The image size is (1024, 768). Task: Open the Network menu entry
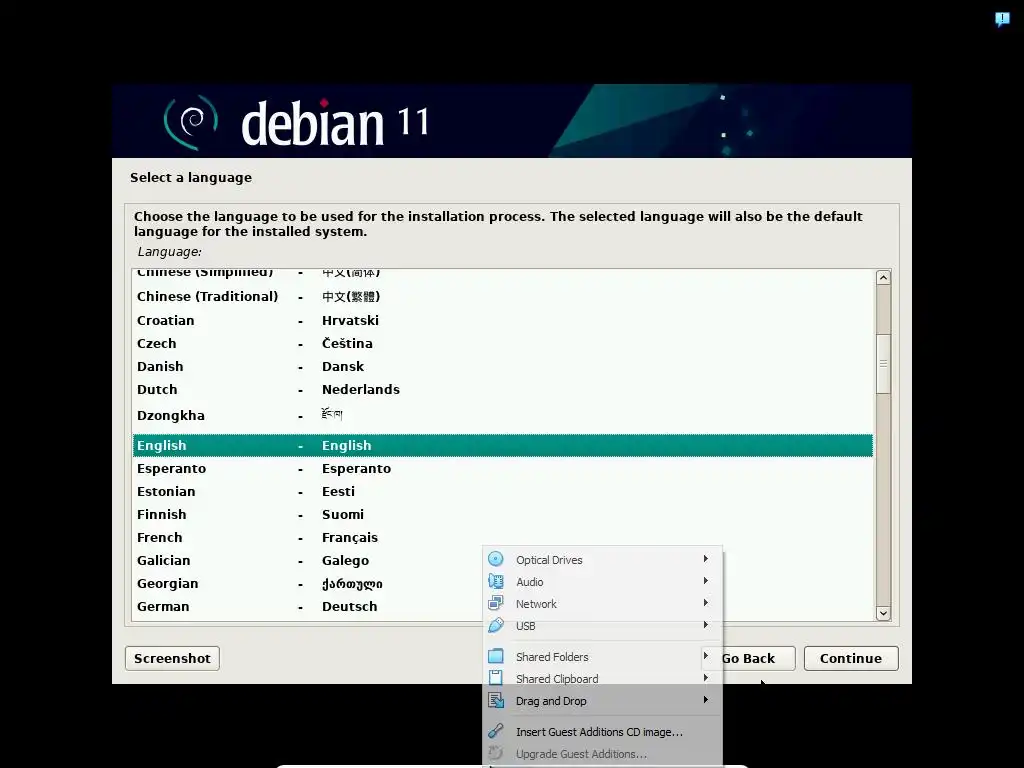[x=602, y=604]
